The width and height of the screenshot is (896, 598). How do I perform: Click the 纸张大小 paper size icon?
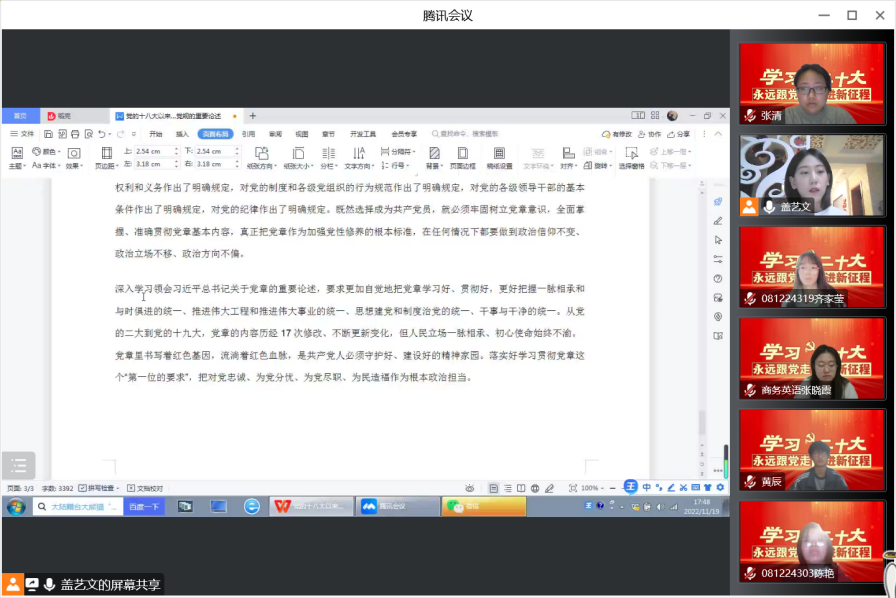(298, 157)
